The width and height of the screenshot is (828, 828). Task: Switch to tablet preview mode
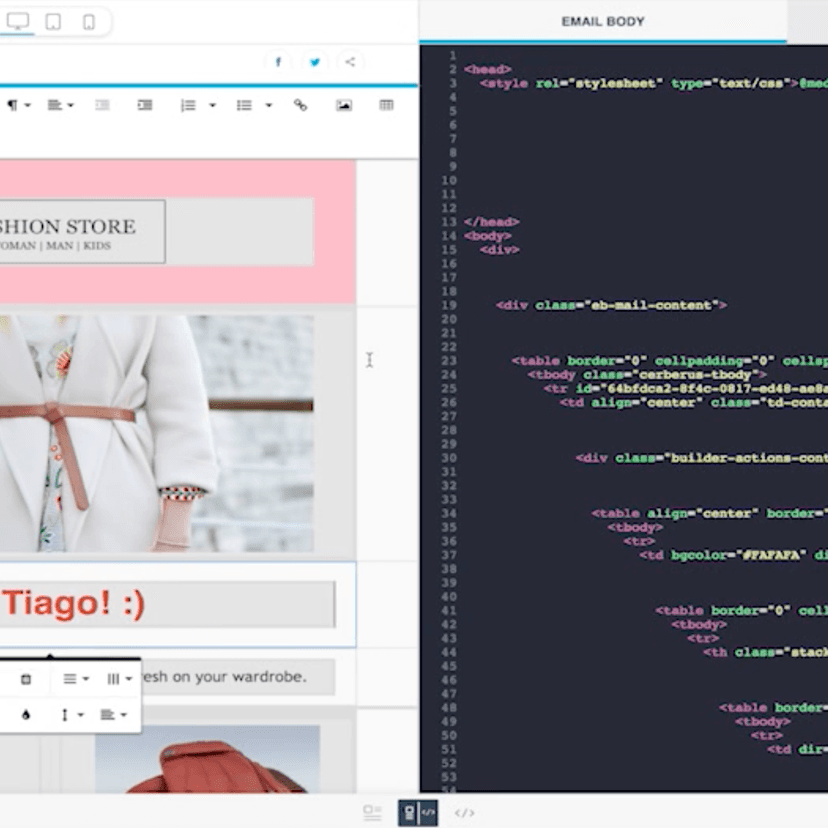[53, 21]
